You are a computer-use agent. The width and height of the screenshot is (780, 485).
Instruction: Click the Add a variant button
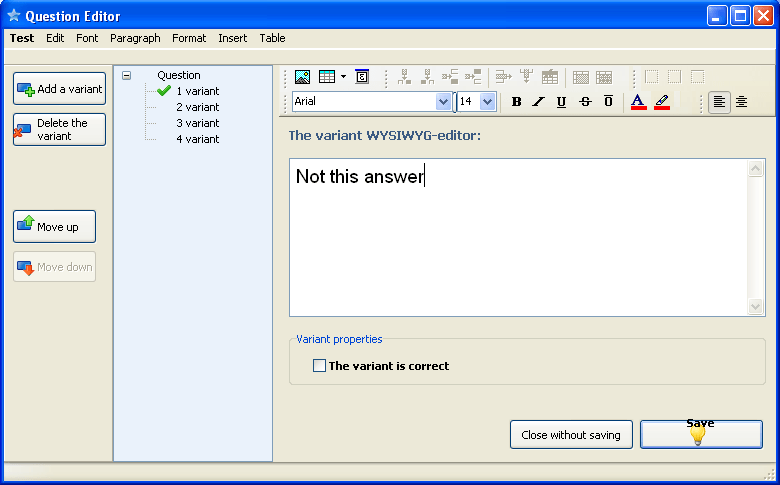[60, 89]
